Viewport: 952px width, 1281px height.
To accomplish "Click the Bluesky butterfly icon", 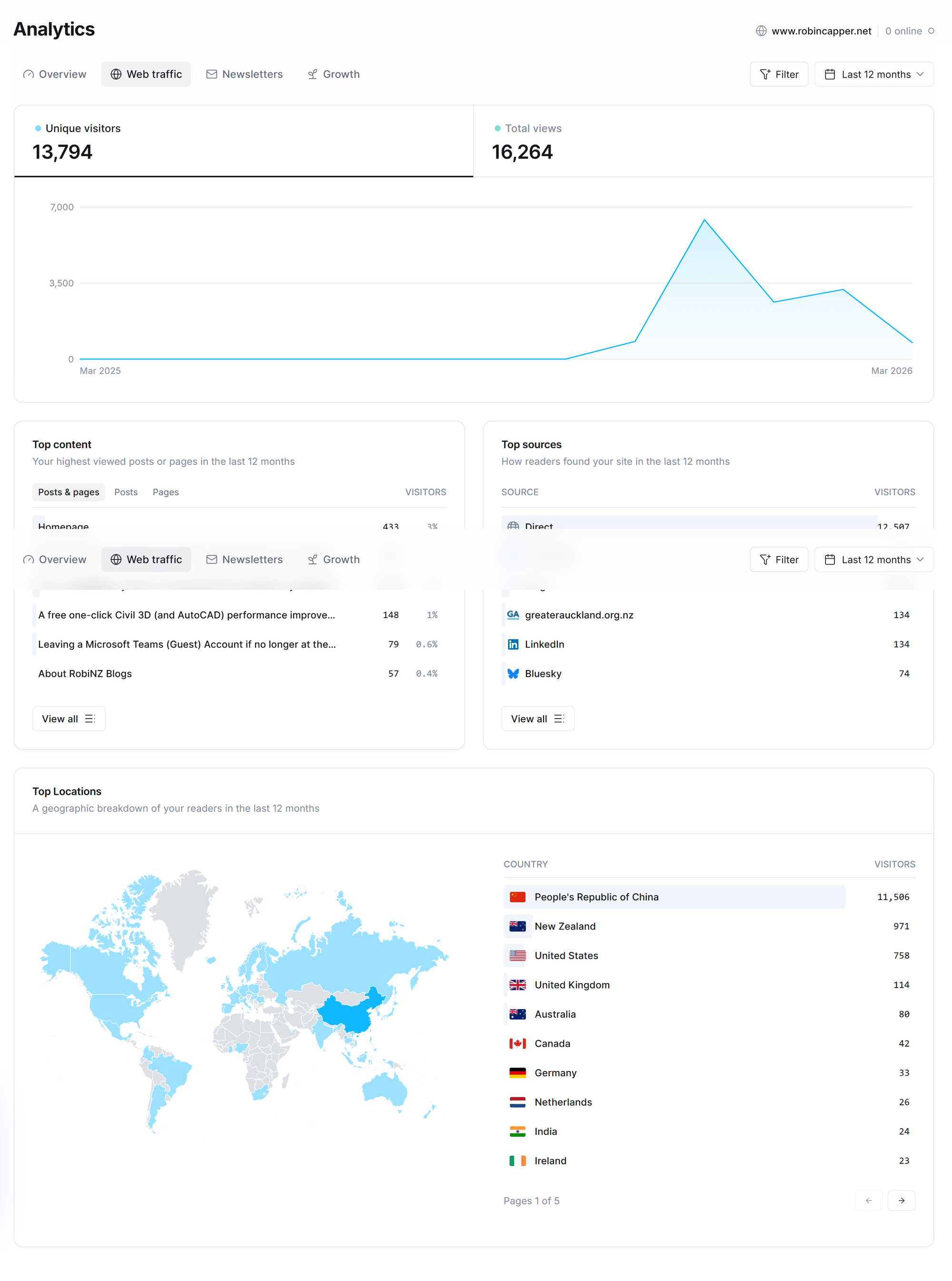I will tap(513, 673).
